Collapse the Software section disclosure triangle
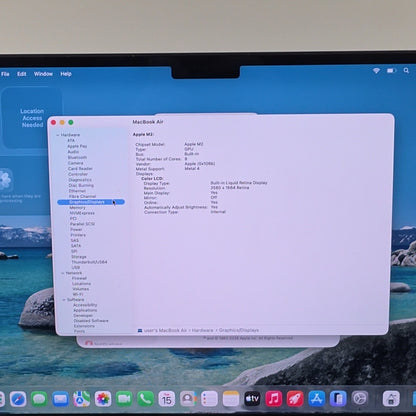The image size is (416, 416). [x=64, y=300]
